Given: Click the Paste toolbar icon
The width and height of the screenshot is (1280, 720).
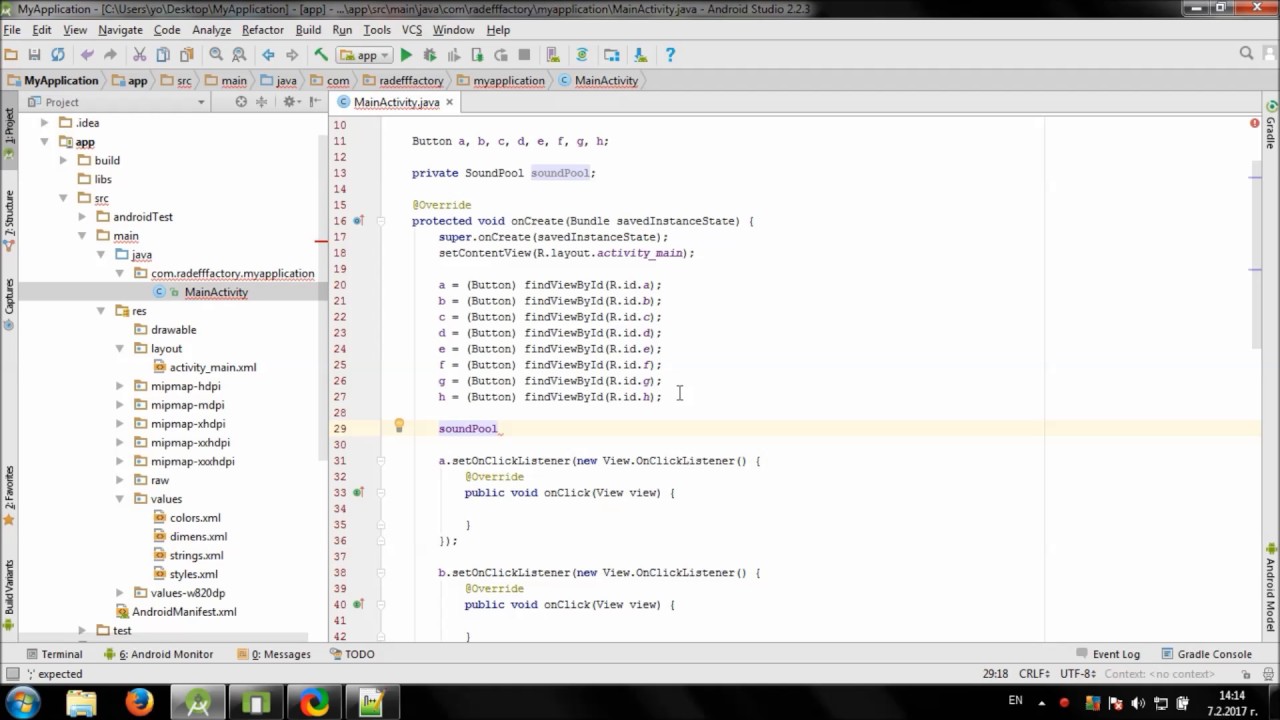Looking at the screenshot, I should [186, 55].
